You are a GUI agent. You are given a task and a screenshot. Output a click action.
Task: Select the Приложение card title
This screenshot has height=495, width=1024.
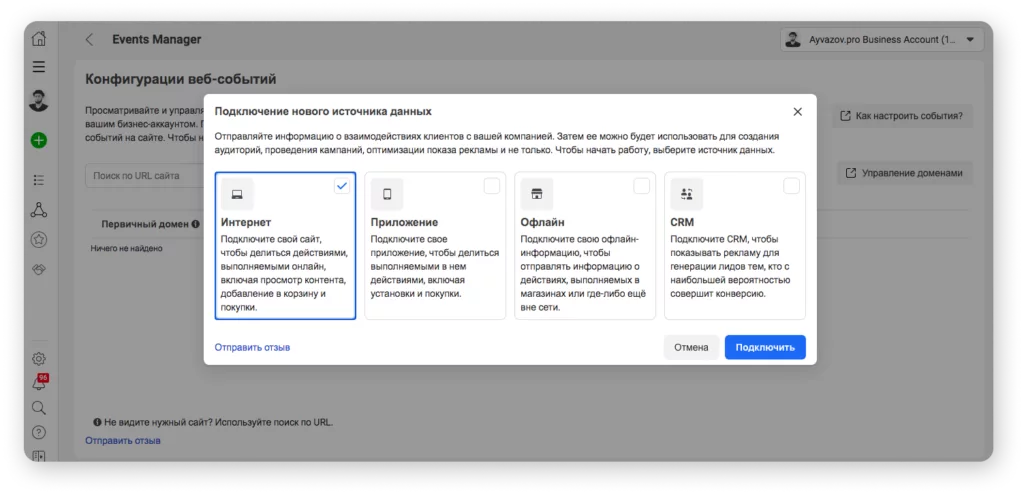(x=404, y=222)
